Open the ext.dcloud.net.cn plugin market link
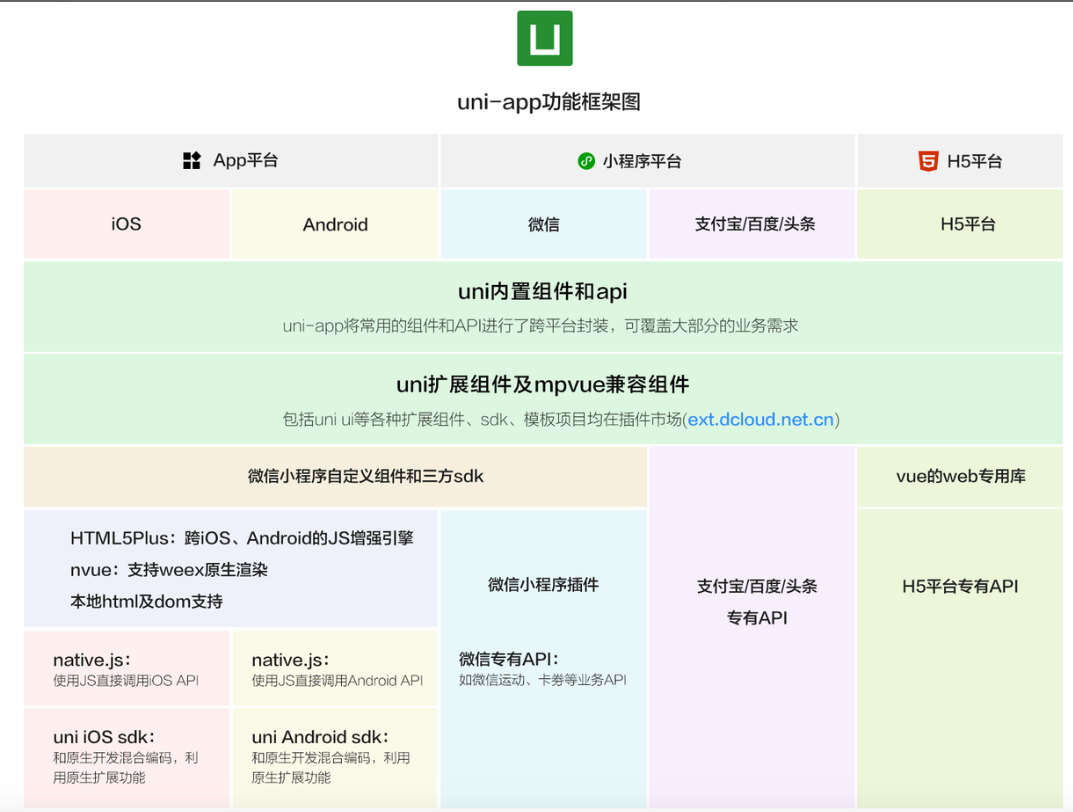 760,419
